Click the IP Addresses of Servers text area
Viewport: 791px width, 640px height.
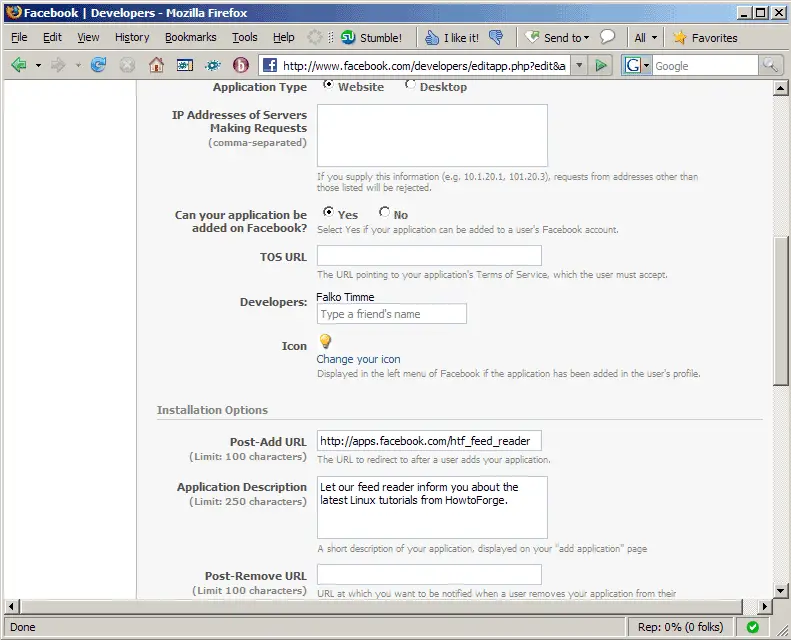coord(432,135)
